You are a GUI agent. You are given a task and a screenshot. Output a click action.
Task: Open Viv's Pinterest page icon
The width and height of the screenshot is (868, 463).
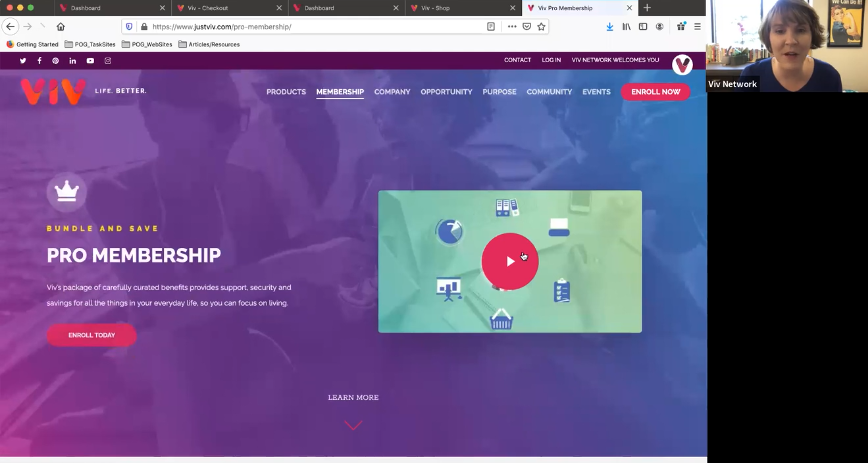(55, 61)
